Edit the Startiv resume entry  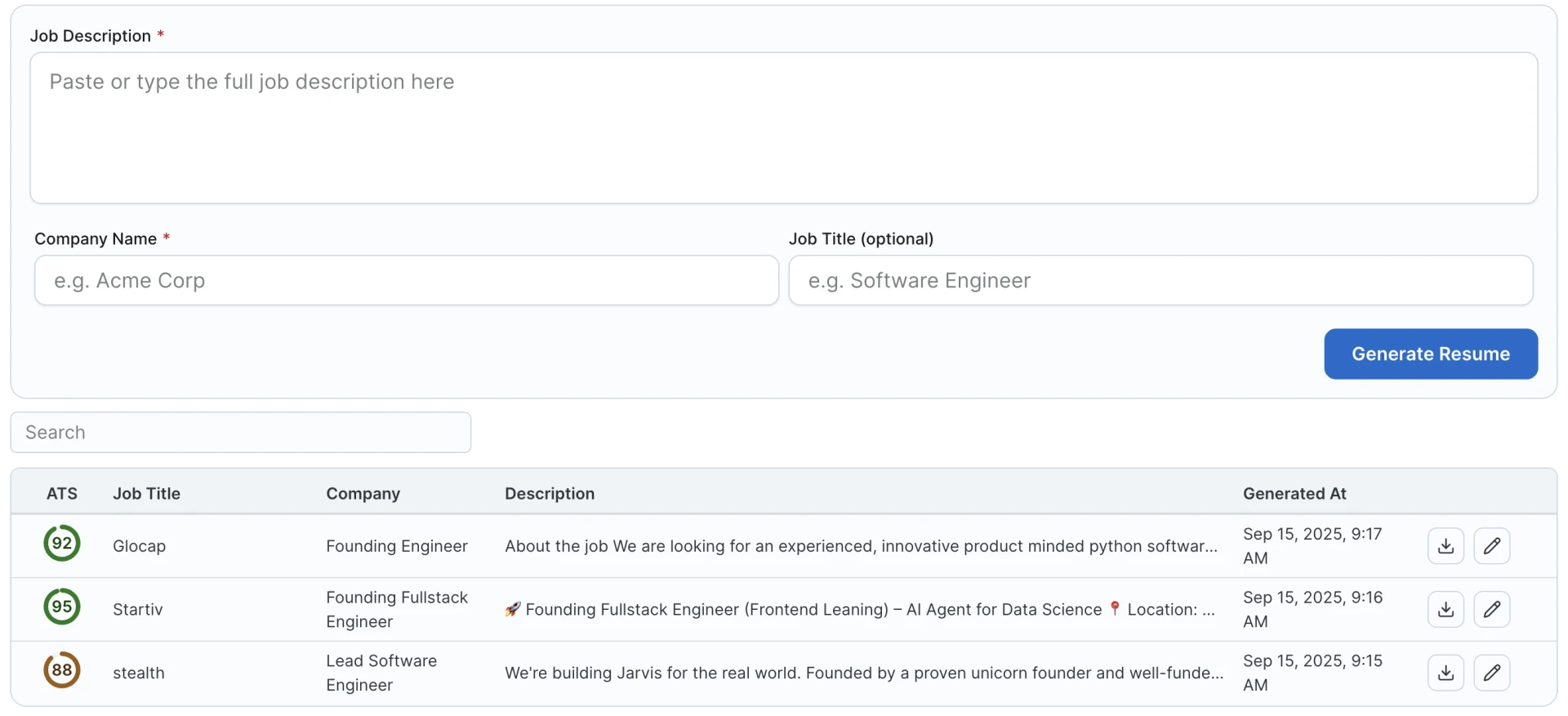[1491, 610]
